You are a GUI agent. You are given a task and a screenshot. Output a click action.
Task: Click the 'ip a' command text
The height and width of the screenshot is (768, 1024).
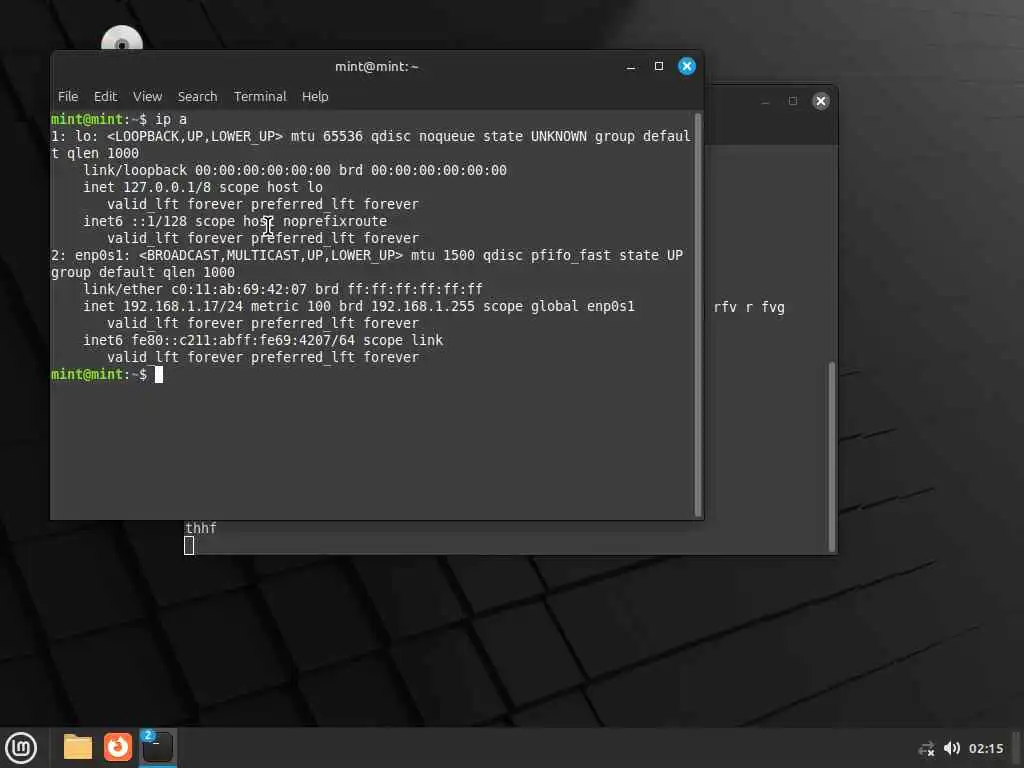[170, 120]
